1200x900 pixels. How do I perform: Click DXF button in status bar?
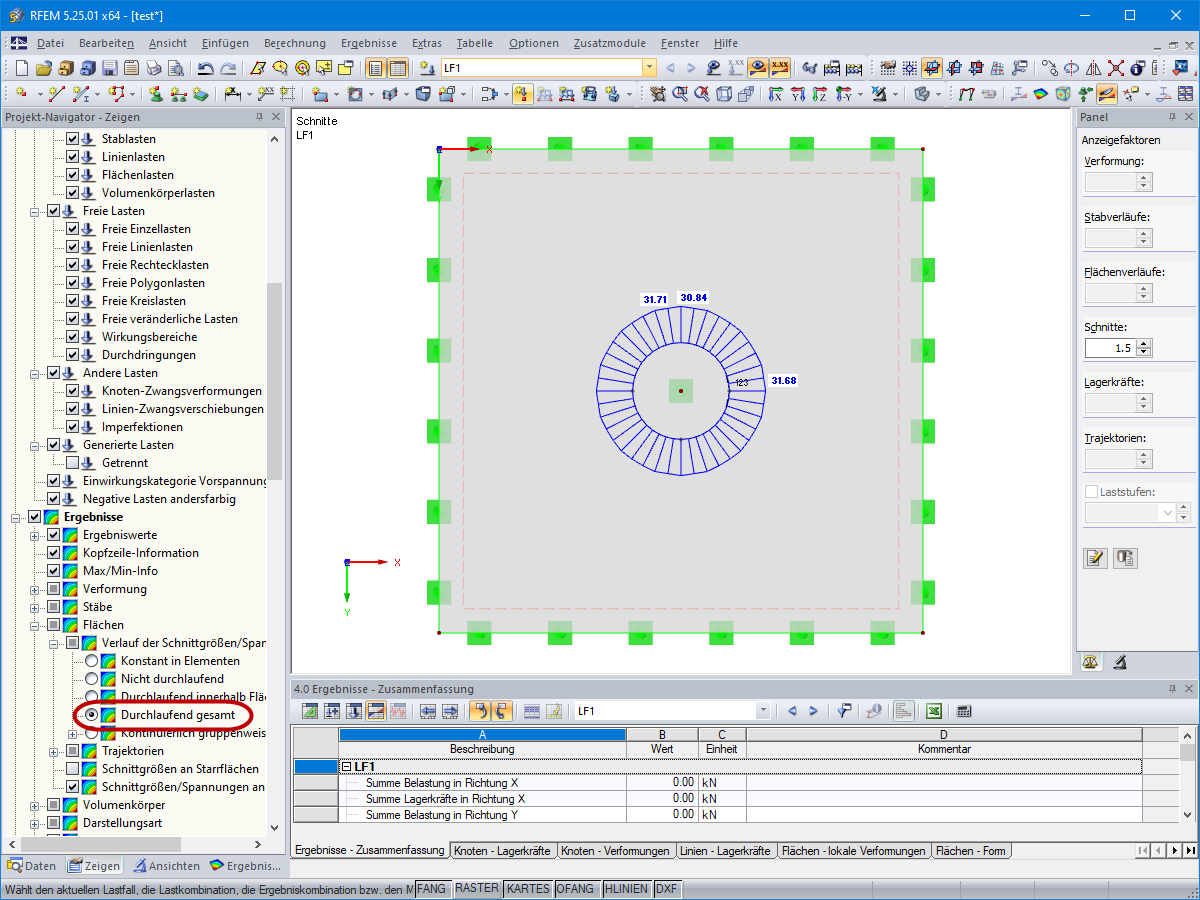tap(667, 888)
